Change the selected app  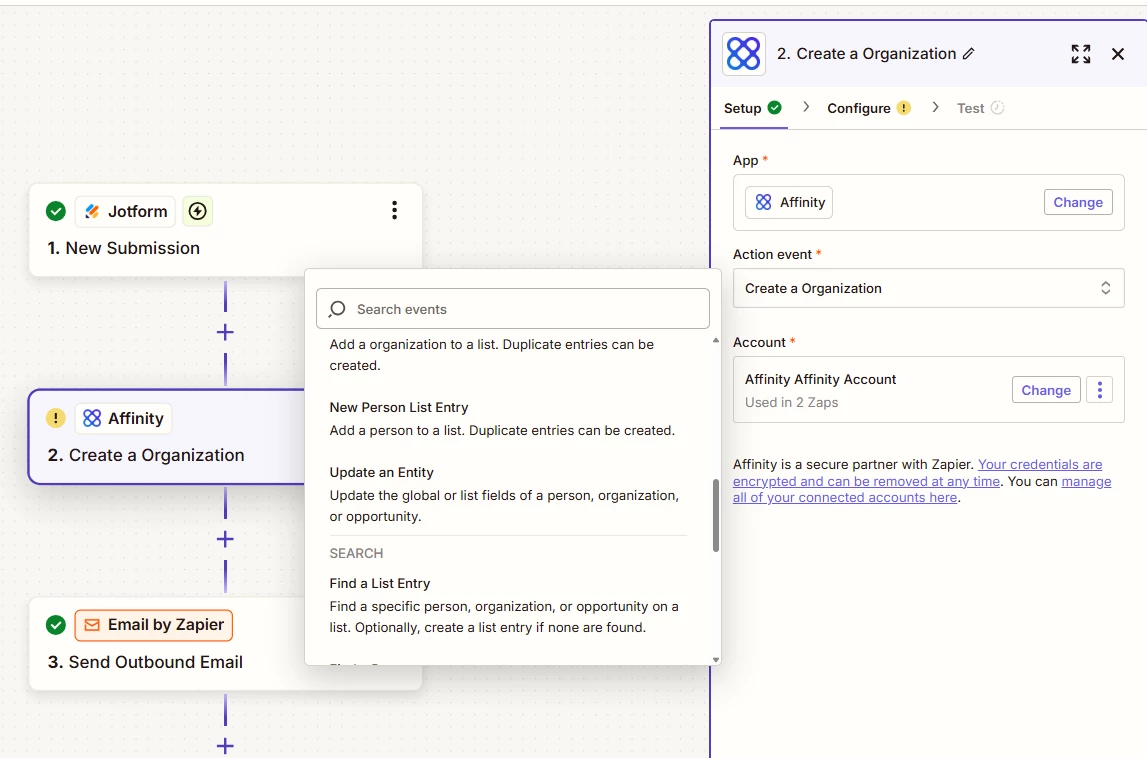click(1078, 203)
